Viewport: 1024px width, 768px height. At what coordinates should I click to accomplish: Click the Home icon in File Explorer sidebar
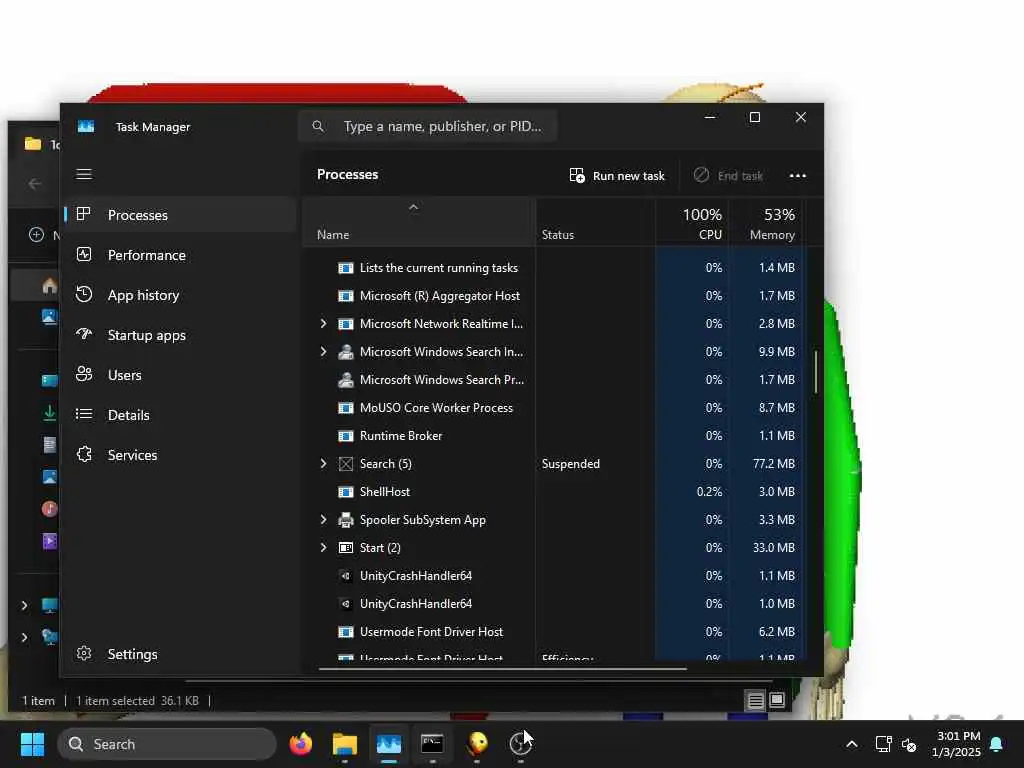[x=50, y=285]
